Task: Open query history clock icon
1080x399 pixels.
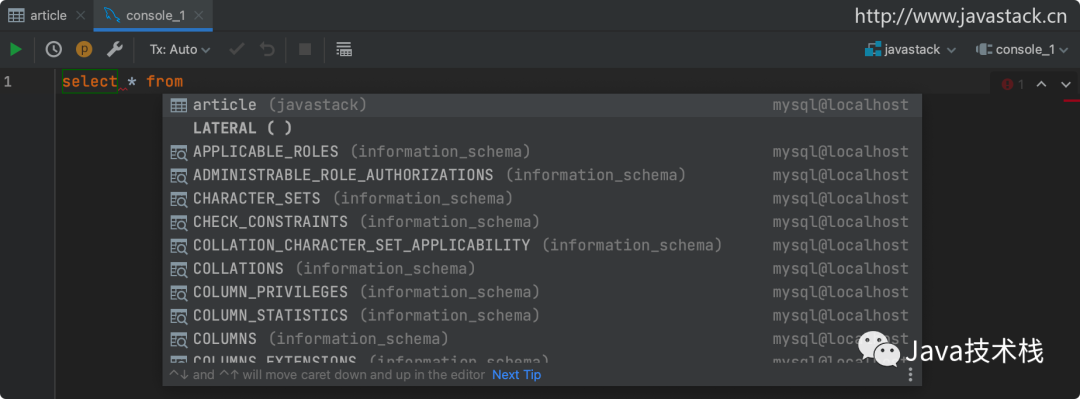Action: 54,49
